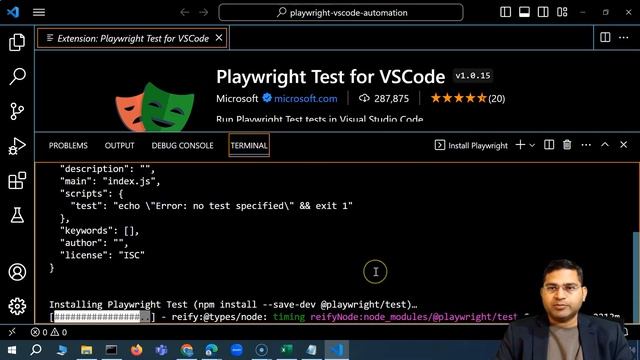
Task: Click the Microsoft publisher name
Action: point(237,98)
